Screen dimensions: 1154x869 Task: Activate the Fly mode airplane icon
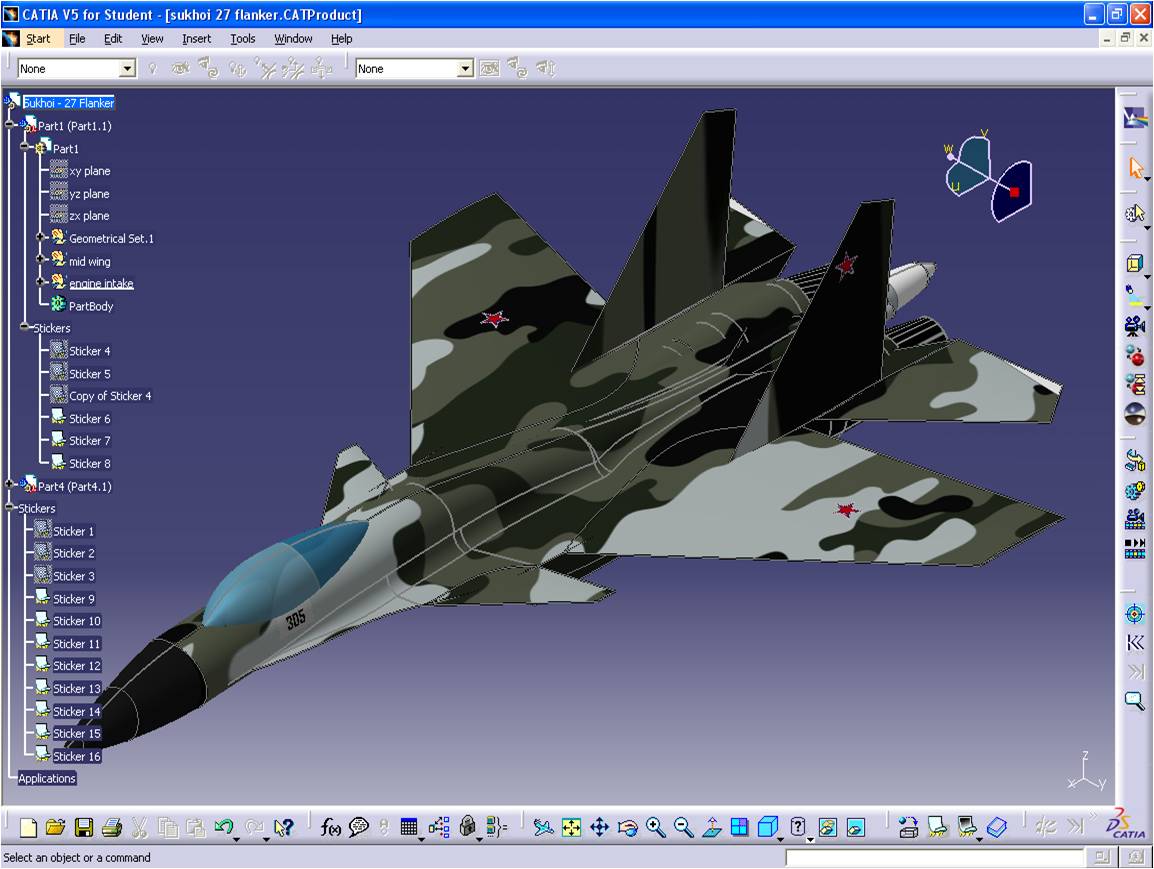543,828
